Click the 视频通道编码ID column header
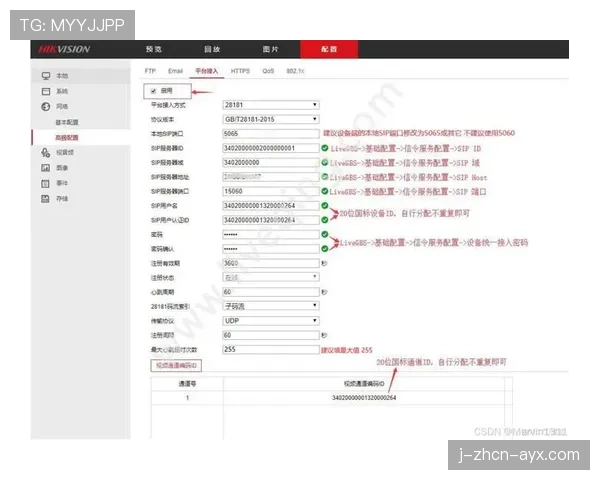This screenshot has height=480, width=600. [364, 384]
